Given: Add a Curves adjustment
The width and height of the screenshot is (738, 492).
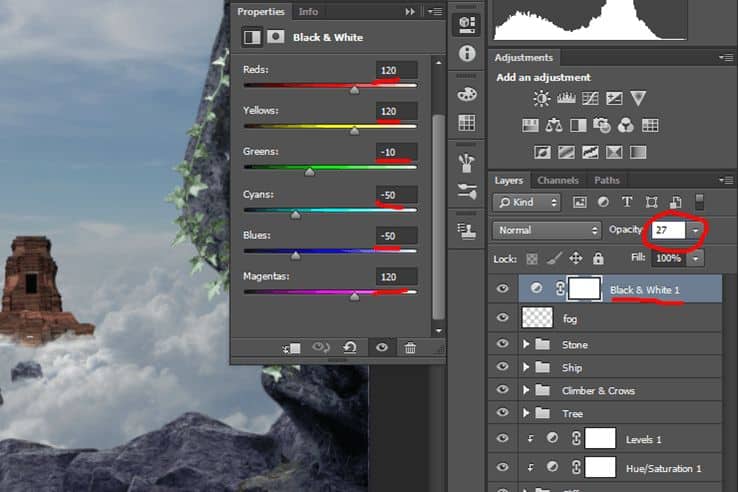Looking at the screenshot, I should [590, 98].
